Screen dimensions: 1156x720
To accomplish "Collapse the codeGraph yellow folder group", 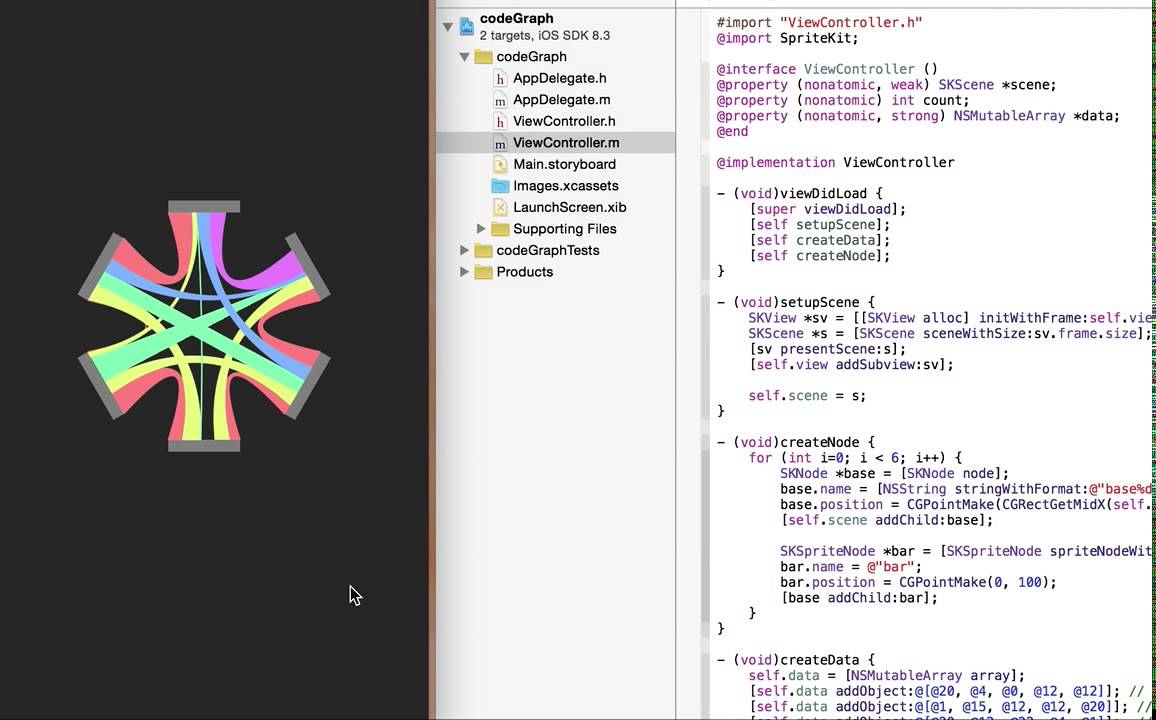I will click(464, 57).
